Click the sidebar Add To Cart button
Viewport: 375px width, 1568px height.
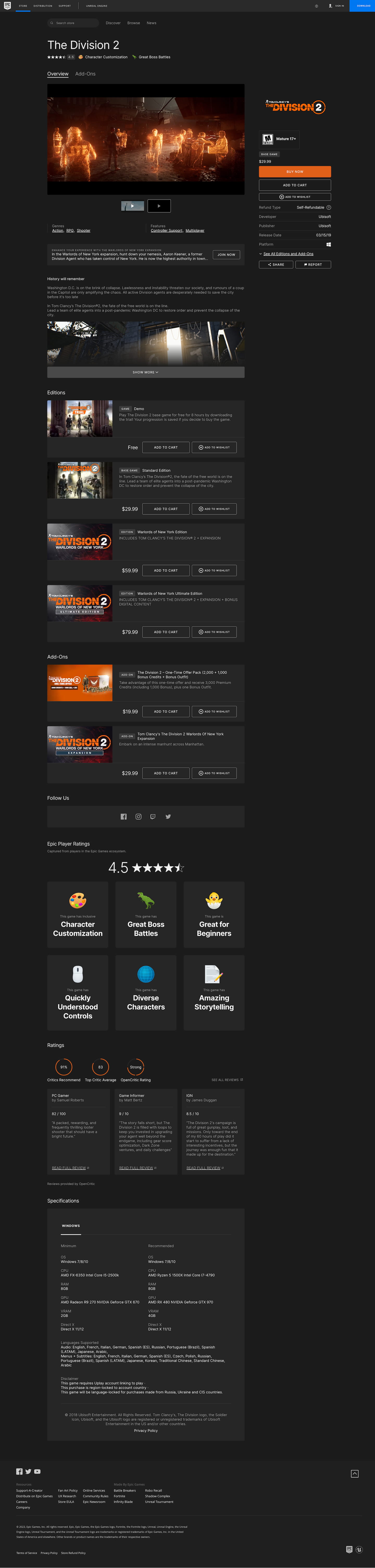click(295, 185)
